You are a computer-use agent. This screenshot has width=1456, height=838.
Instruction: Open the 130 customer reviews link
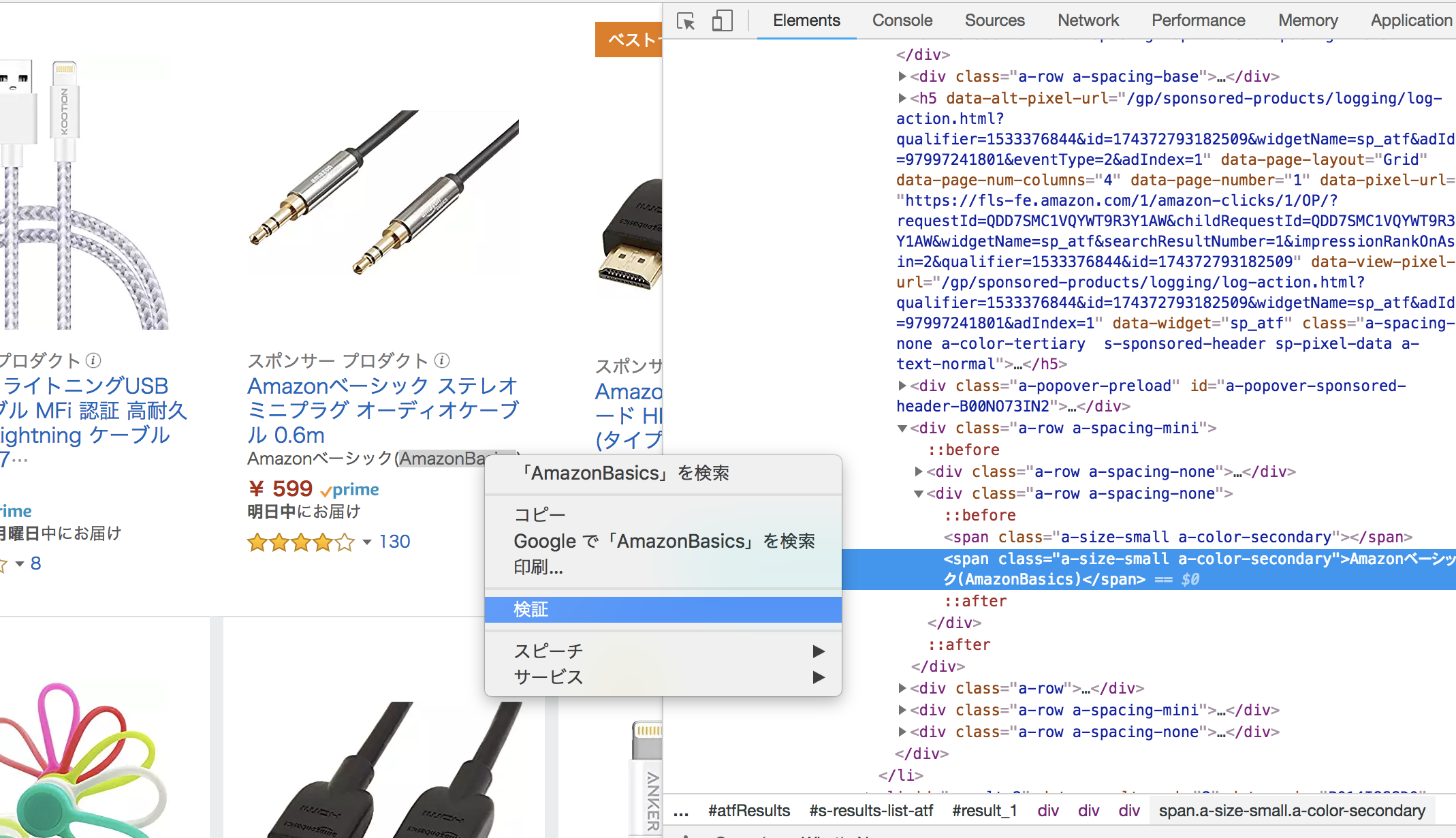pos(395,541)
